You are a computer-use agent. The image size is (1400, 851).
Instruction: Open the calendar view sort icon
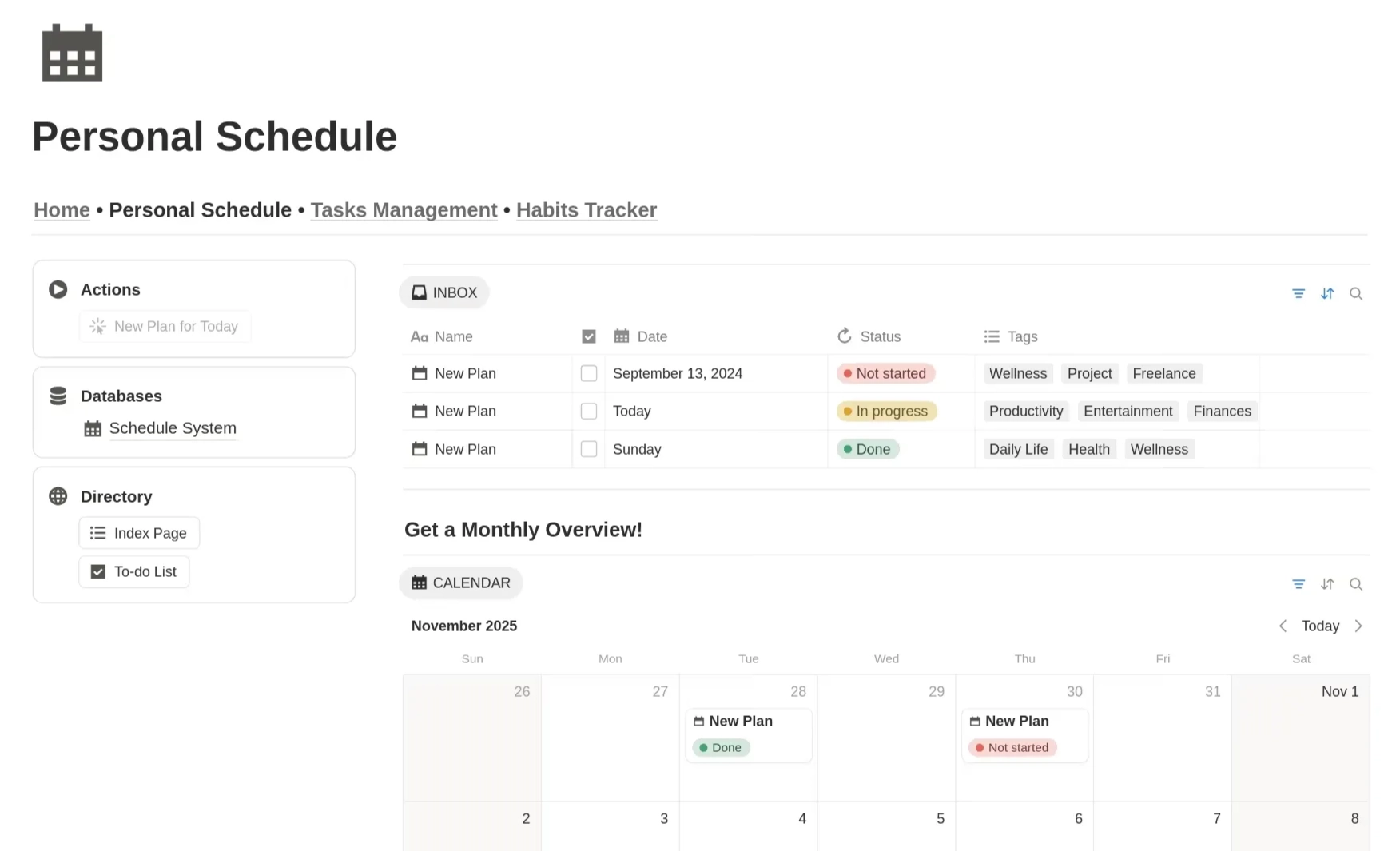tap(1327, 584)
